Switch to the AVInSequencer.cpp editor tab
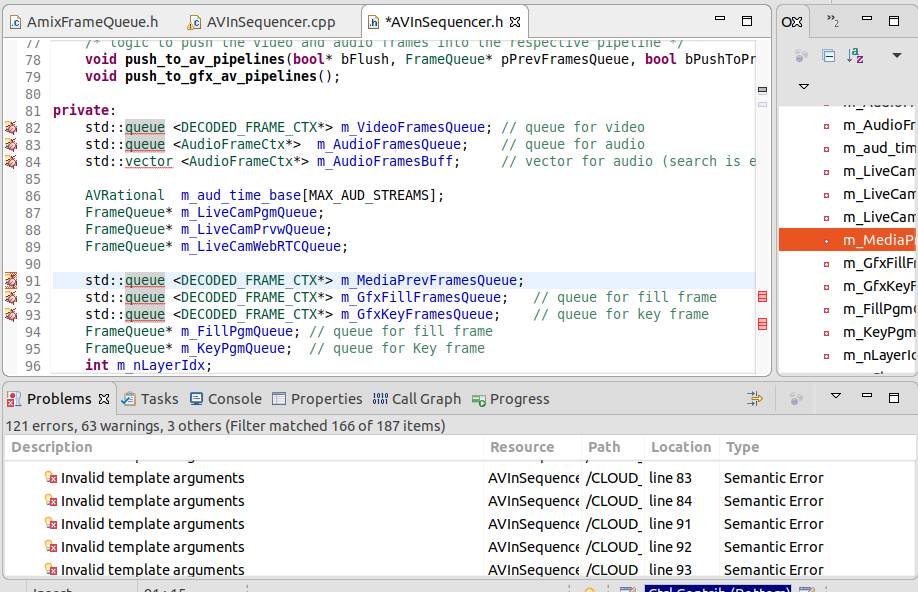Viewport: 918px width, 592px height. [261, 22]
